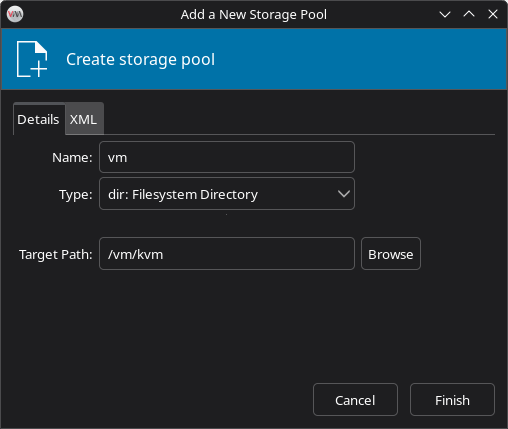This screenshot has height=429, width=508.
Task: Click Finish to create the storage pool
Action: (452, 400)
